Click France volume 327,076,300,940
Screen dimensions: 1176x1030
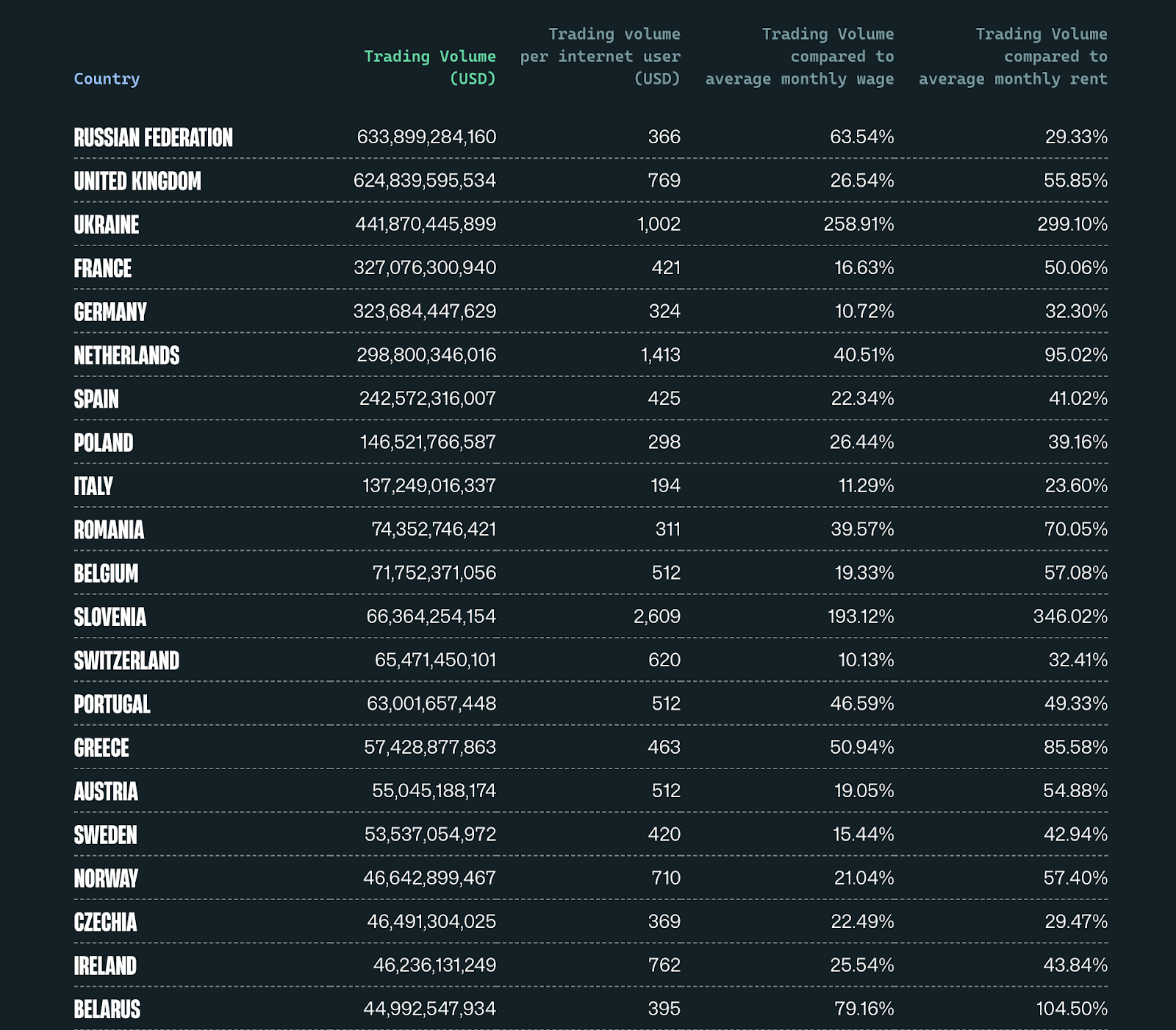[x=425, y=267]
